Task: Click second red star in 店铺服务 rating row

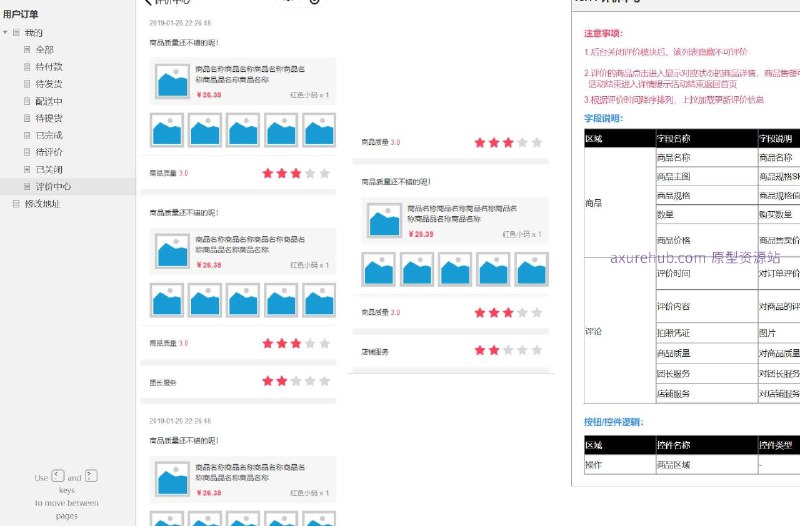Action: (494, 350)
